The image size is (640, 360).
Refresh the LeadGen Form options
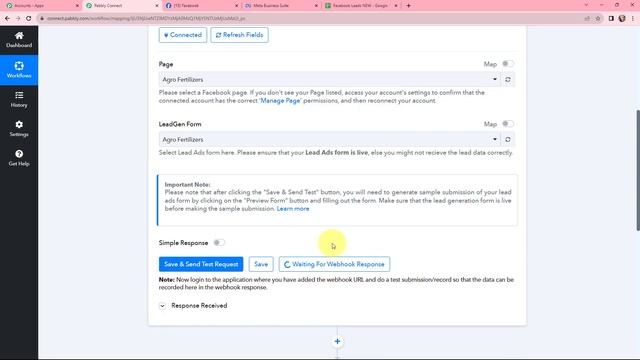tap(508, 140)
